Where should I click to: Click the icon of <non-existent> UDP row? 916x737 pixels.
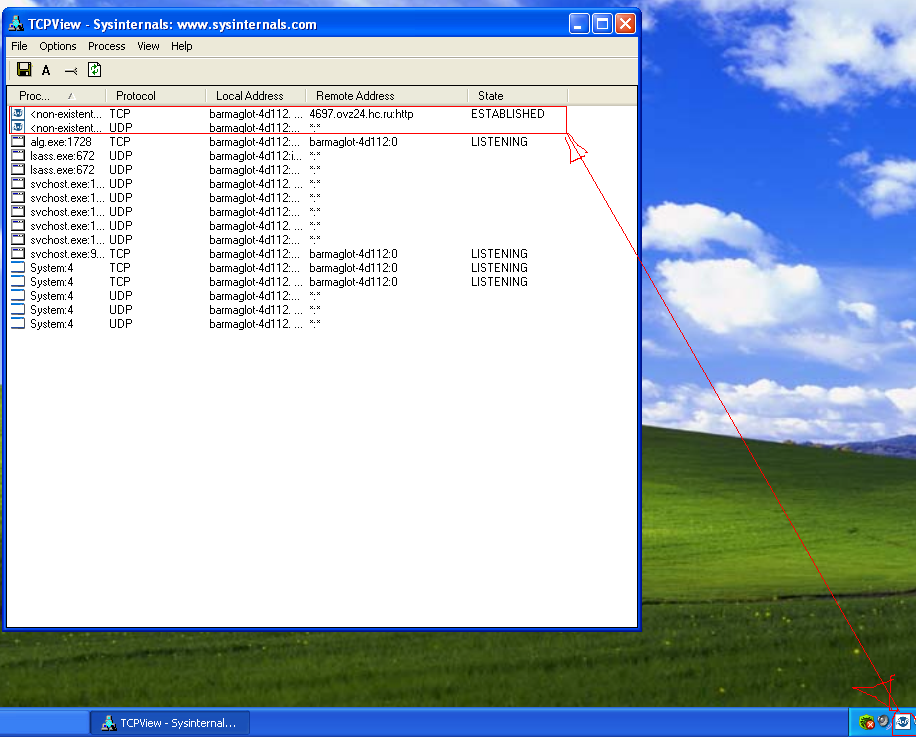(x=18, y=127)
